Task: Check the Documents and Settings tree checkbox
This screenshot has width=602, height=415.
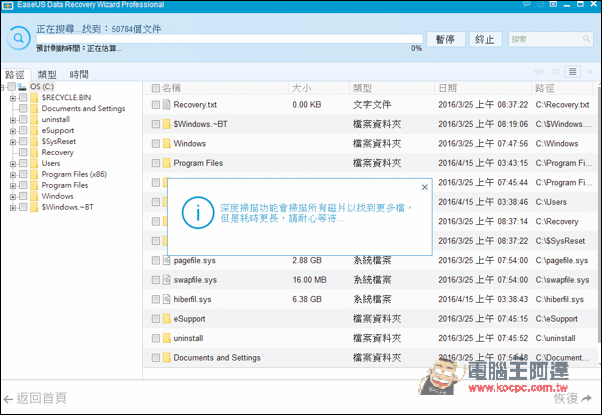Action: (x=23, y=108)
